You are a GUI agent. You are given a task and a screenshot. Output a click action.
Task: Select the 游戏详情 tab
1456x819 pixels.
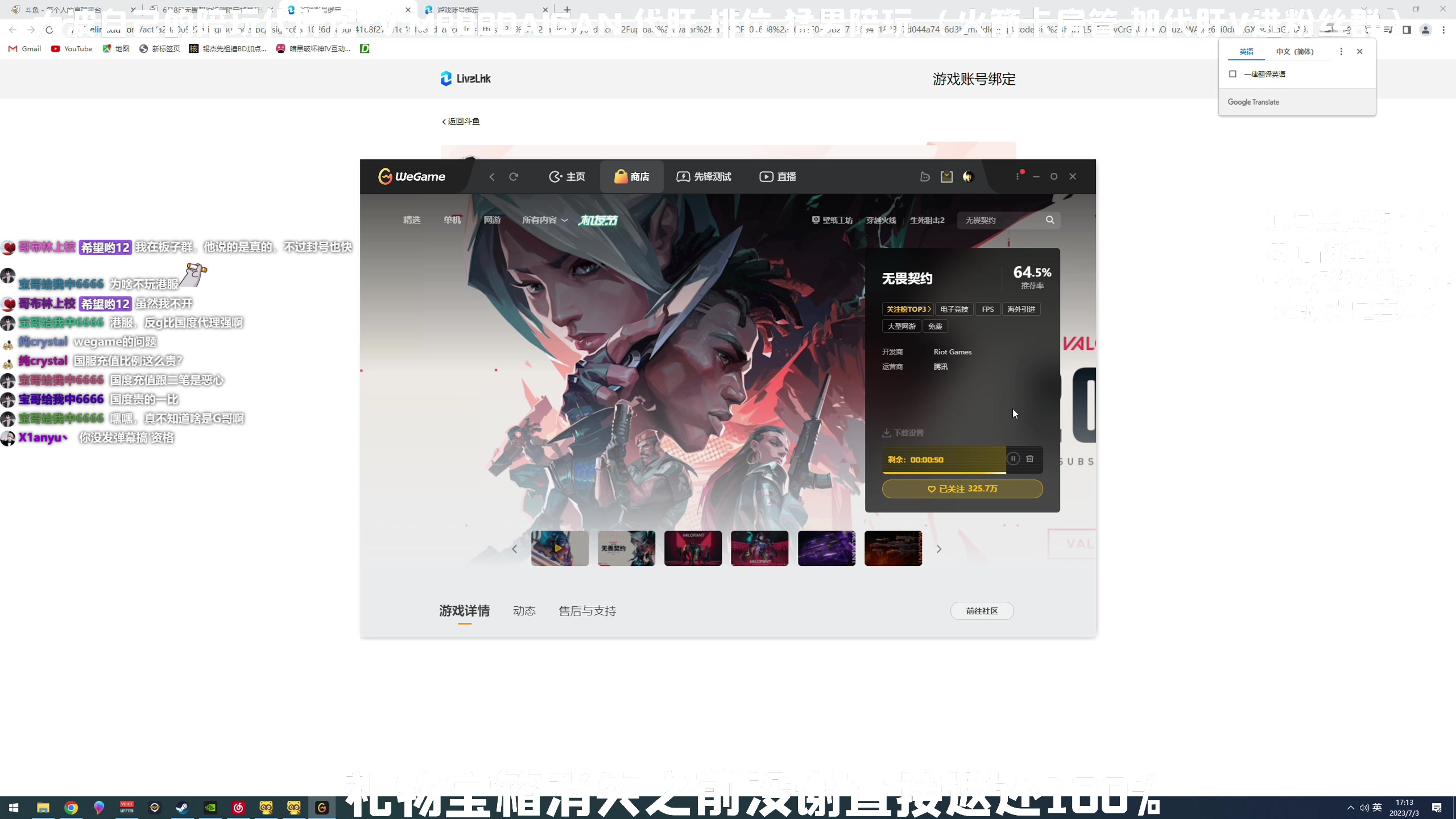[x=464, y=611]
